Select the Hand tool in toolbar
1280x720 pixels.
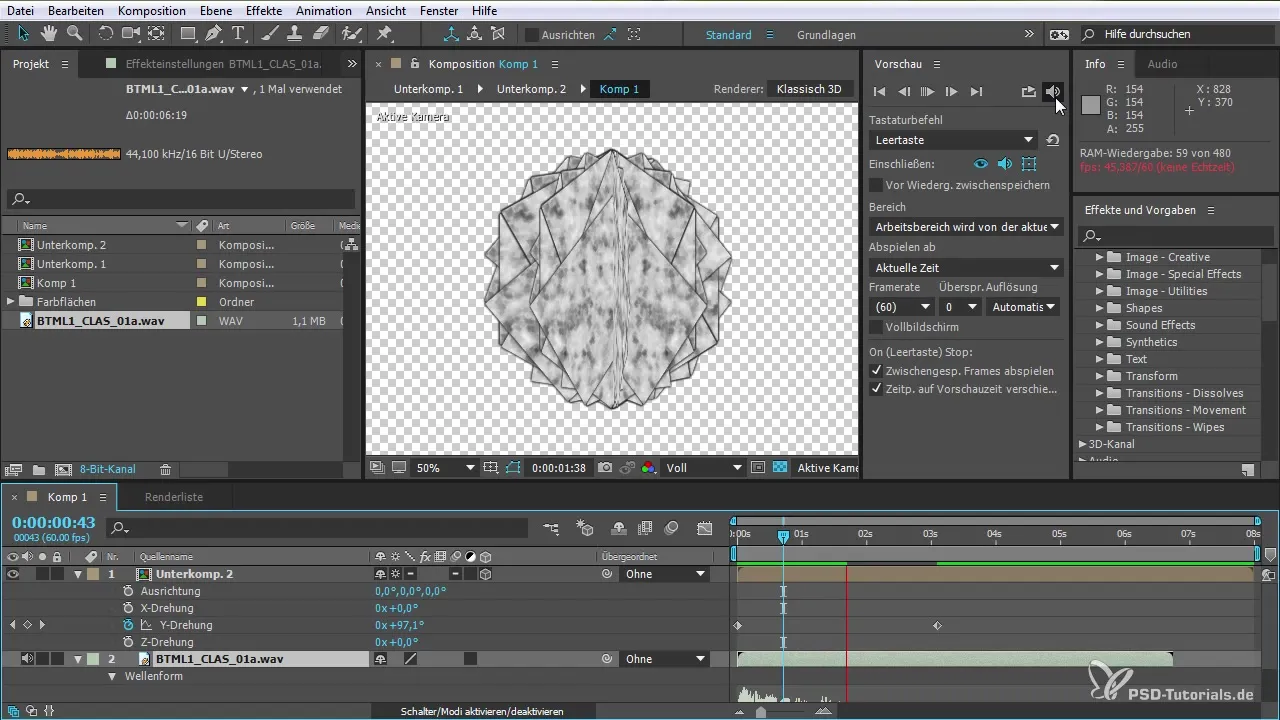[49, 34]
